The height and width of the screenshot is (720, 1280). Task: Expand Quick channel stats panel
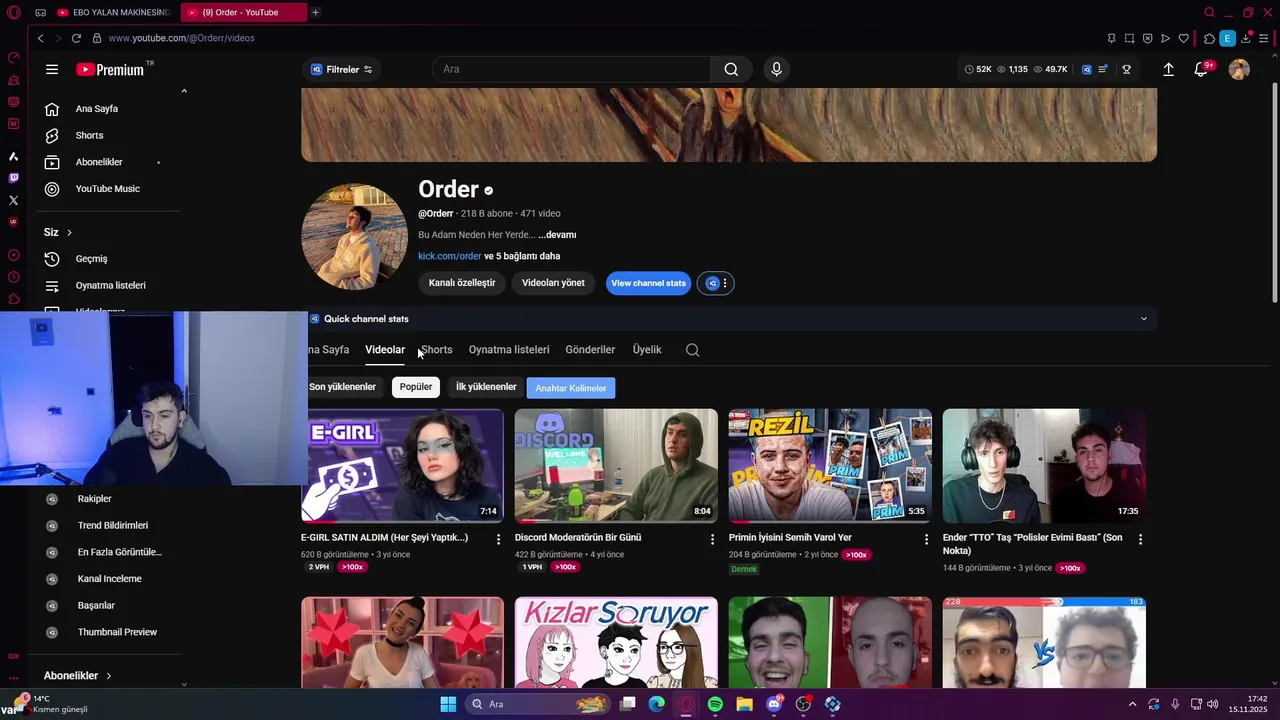[x=1144, y=319]
